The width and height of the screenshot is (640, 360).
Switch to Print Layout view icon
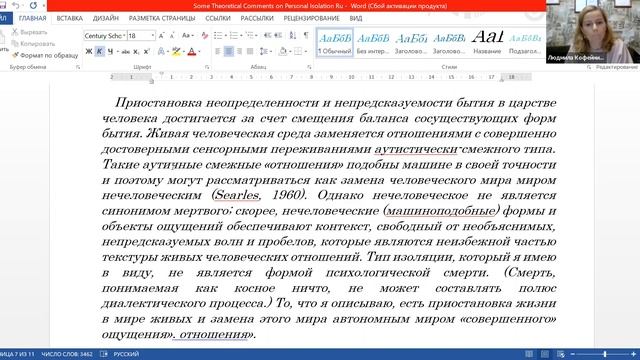coord(545,354)
